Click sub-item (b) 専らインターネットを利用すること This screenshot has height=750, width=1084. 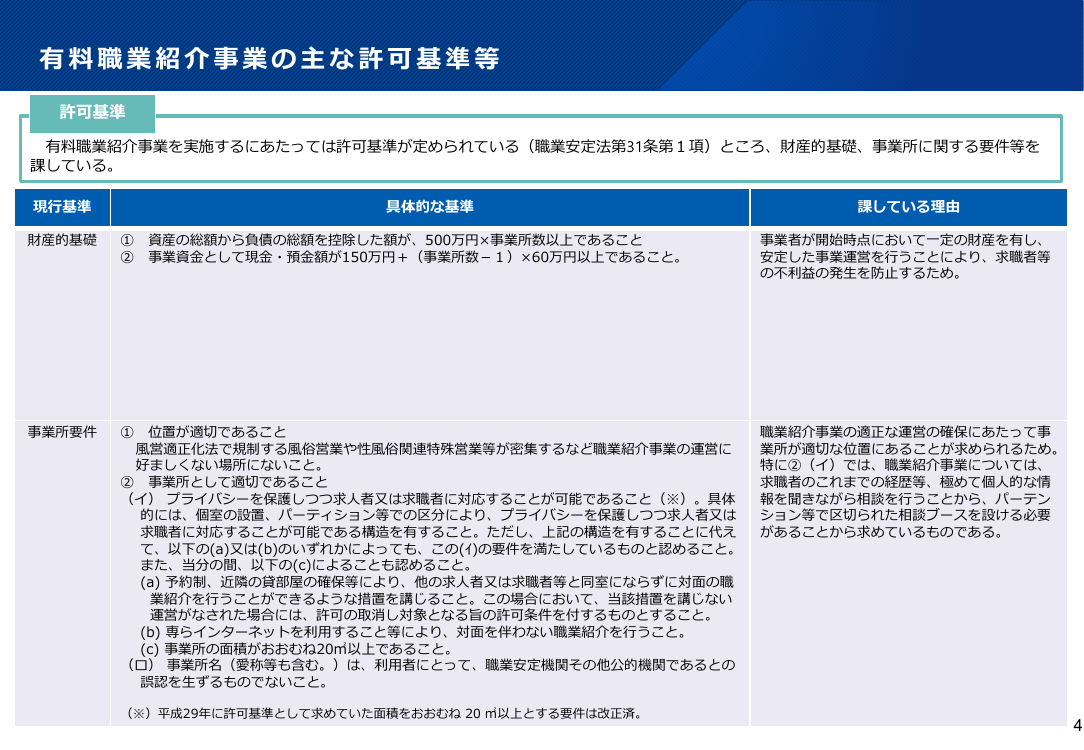coord(413,632)
